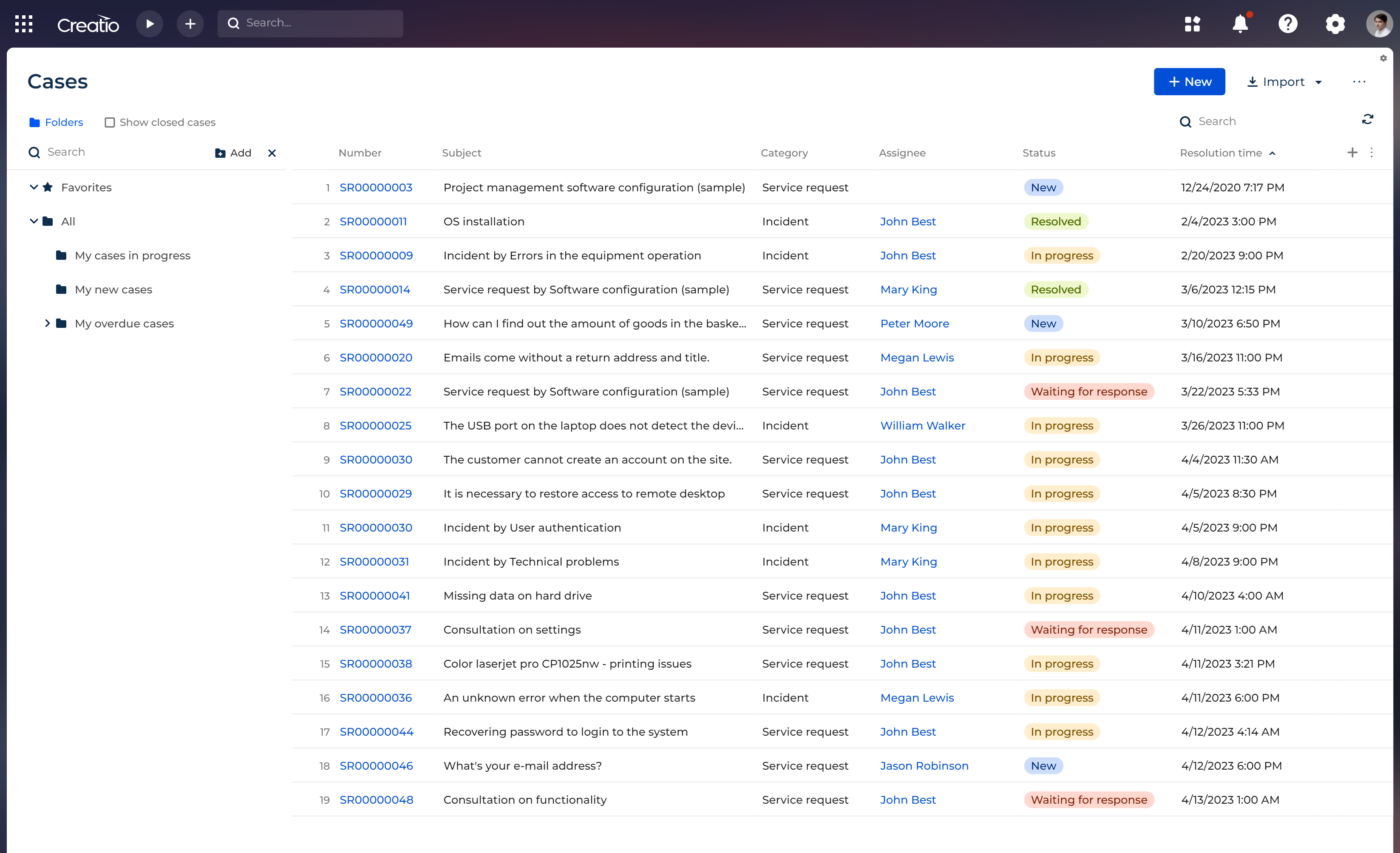
Task: Click the run process play icon
Action: (150, 23)
